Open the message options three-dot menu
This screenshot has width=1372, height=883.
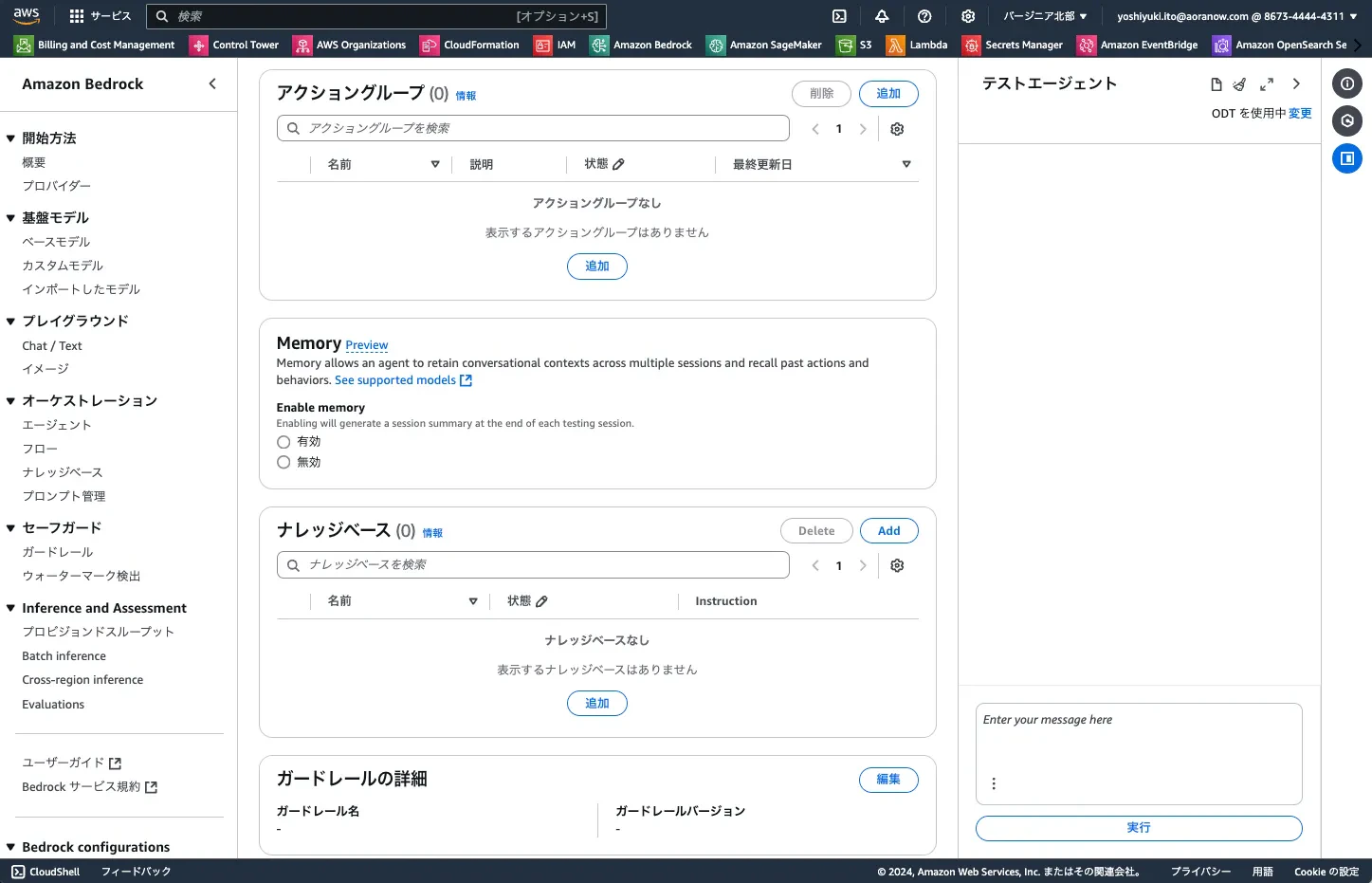click(994, 783)
